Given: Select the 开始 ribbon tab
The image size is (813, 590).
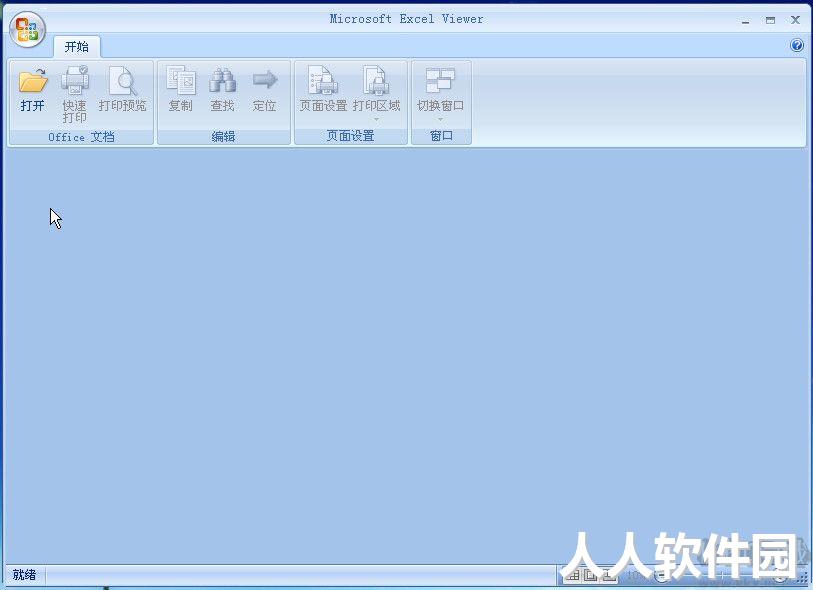Looking at the screenshot, I should pyautogui.click(x=77, y=47).
